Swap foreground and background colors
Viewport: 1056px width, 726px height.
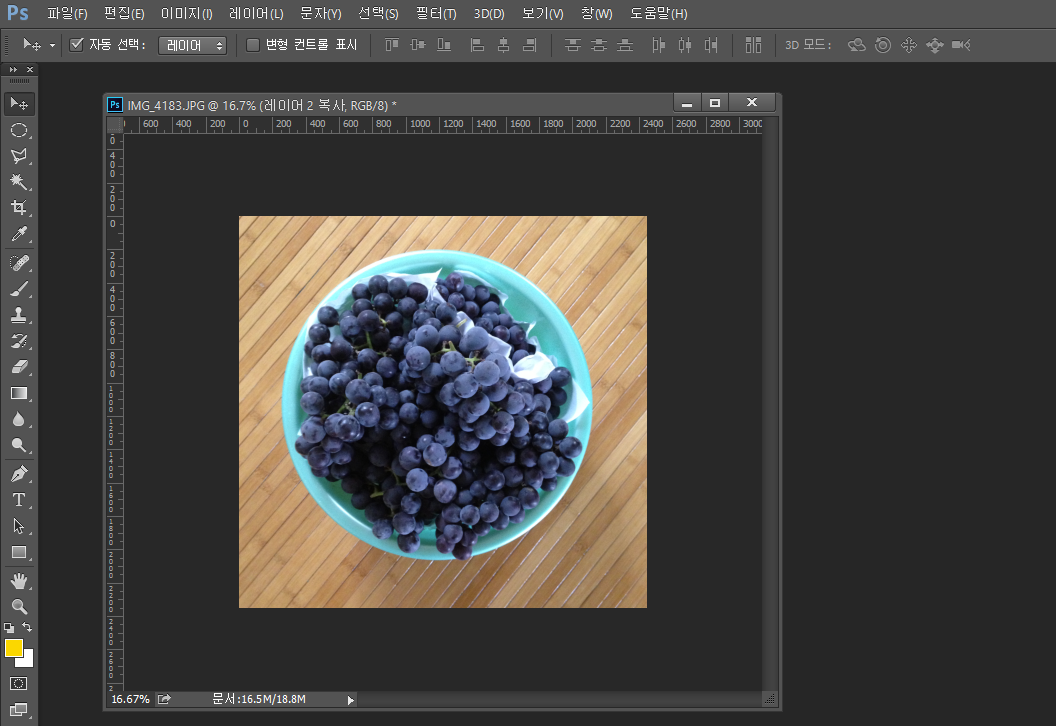[x=28, y=627]
